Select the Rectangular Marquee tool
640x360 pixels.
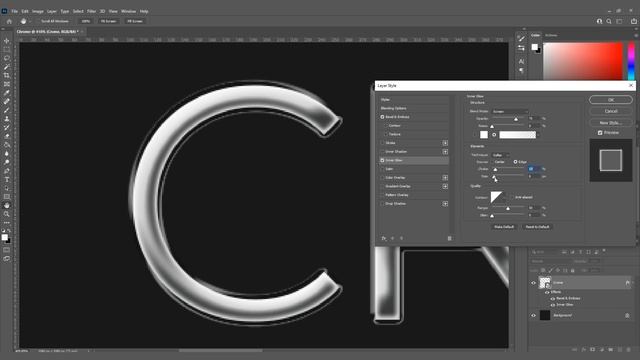point(7,49)
